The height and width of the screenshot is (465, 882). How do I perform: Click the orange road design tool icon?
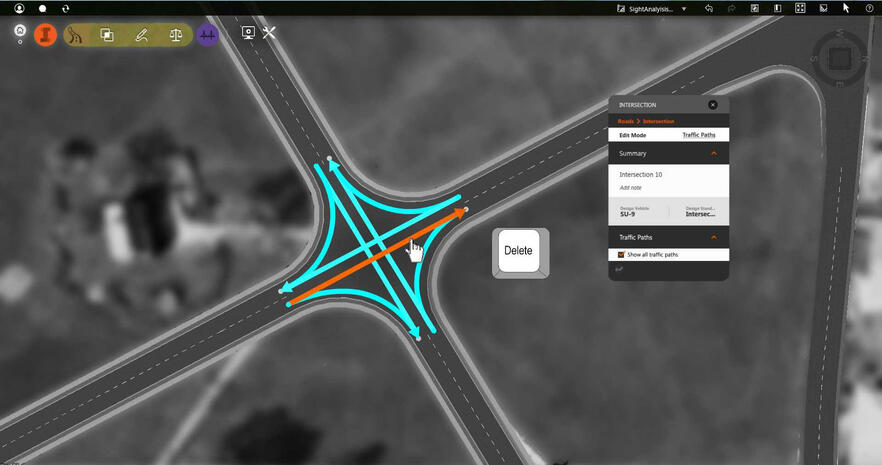(45, 34)
